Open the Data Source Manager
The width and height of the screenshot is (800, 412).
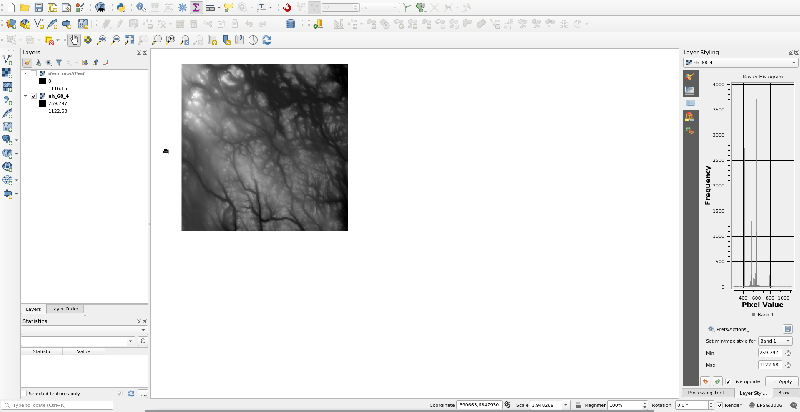coord(10,23)
